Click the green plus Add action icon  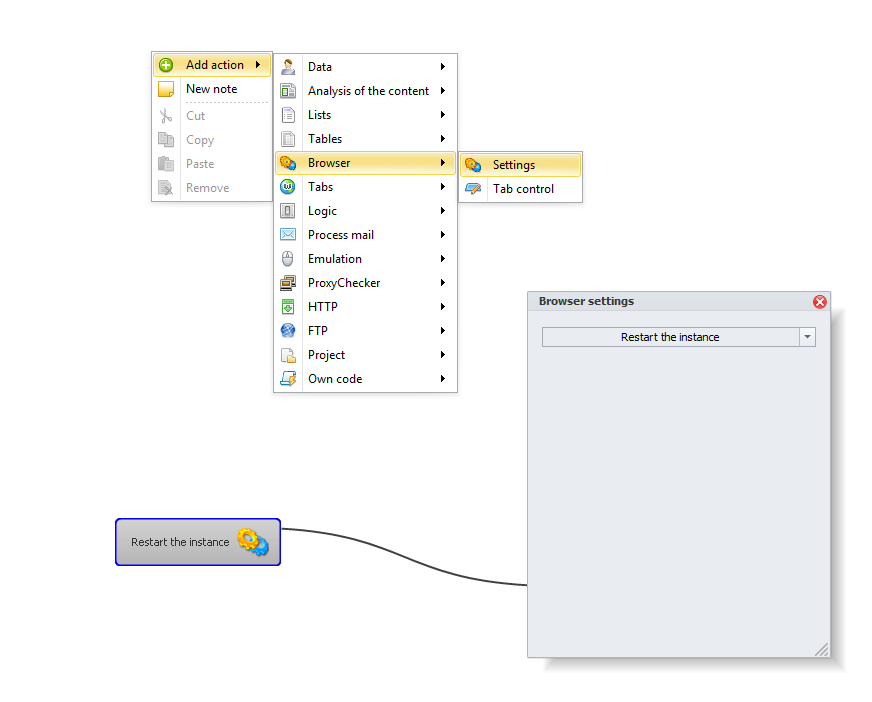166,65
